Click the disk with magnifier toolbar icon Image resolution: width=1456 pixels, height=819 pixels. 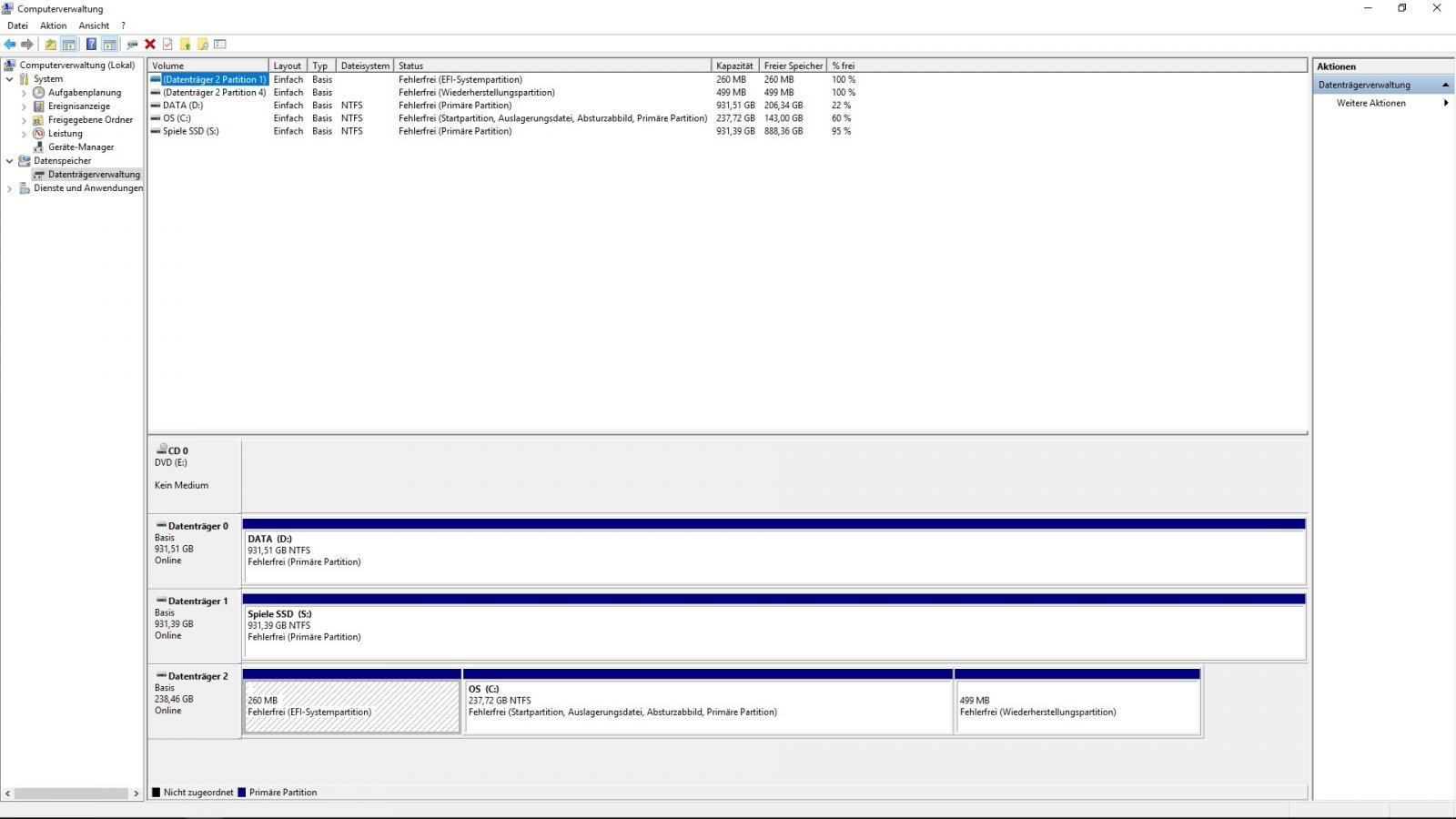tap(133, 44)
